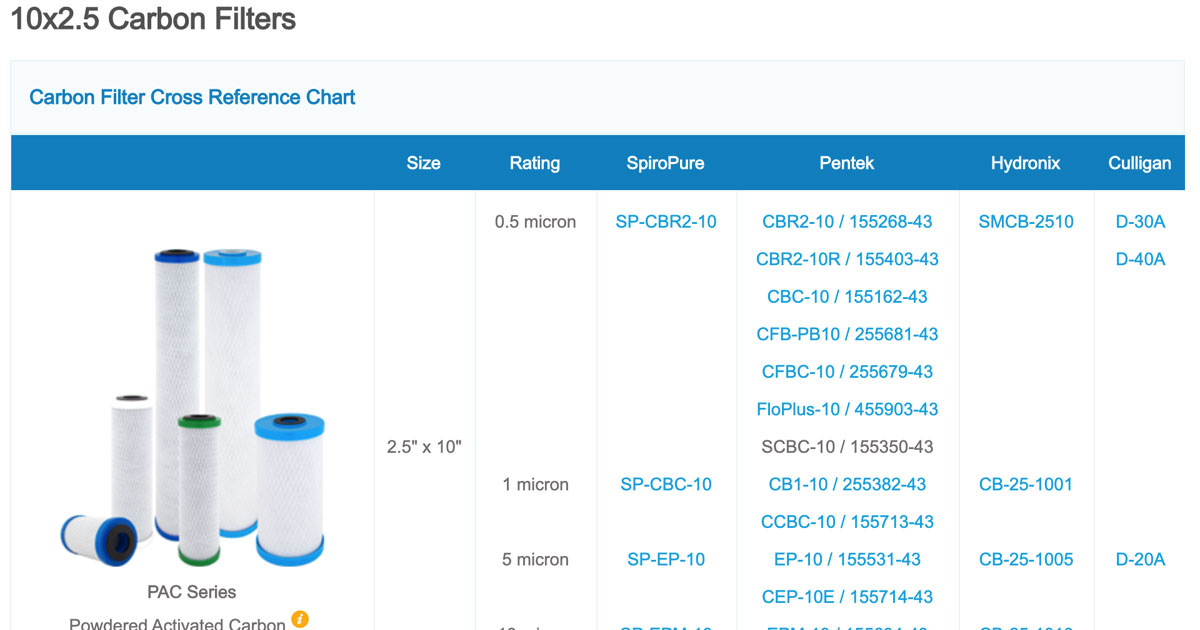Select the 0.5 micron rating cell
Image resolution: width=1200 pixels, height=630 pixels.
536,222
